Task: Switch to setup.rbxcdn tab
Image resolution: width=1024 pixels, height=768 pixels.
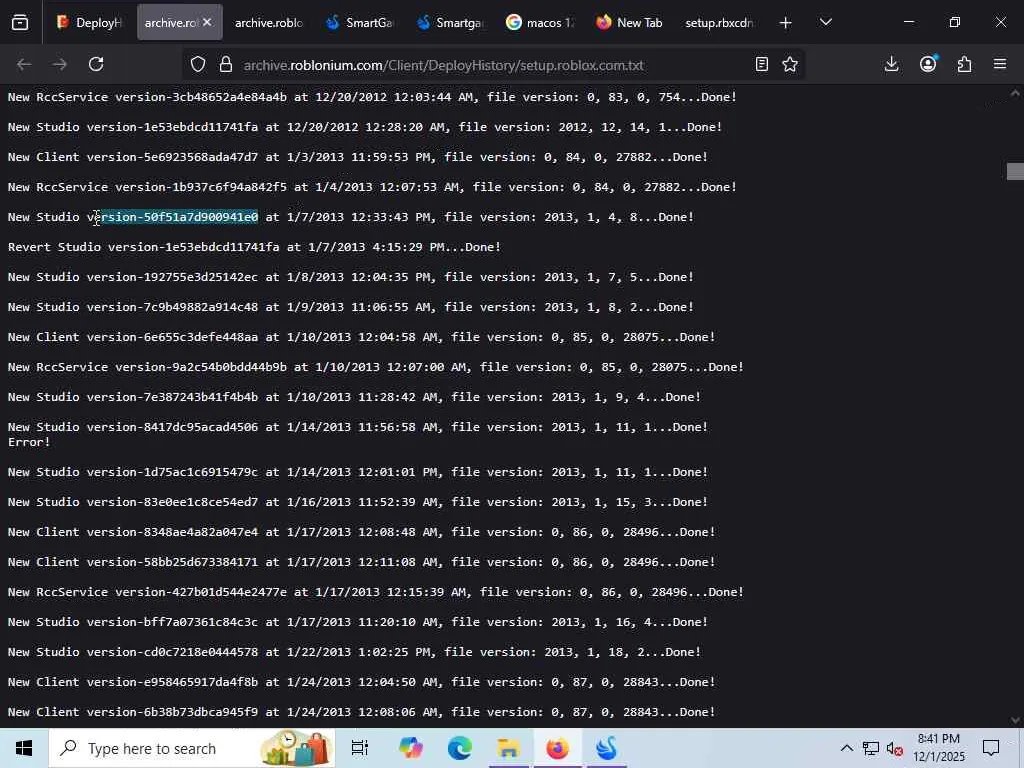Action: tap(719, 22)
